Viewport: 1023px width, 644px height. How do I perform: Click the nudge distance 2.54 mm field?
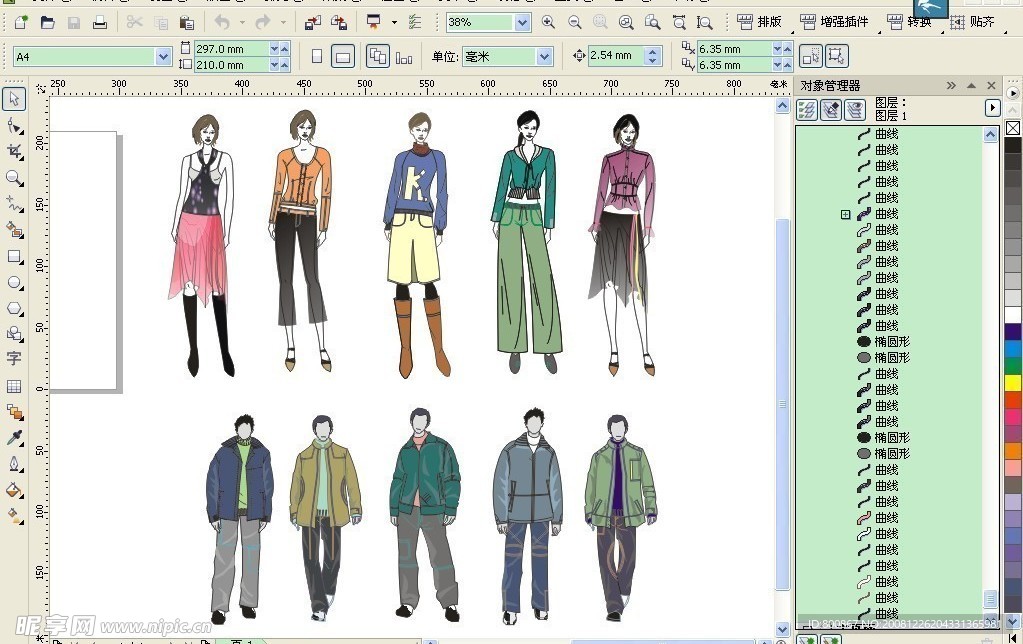coord(617,56)
